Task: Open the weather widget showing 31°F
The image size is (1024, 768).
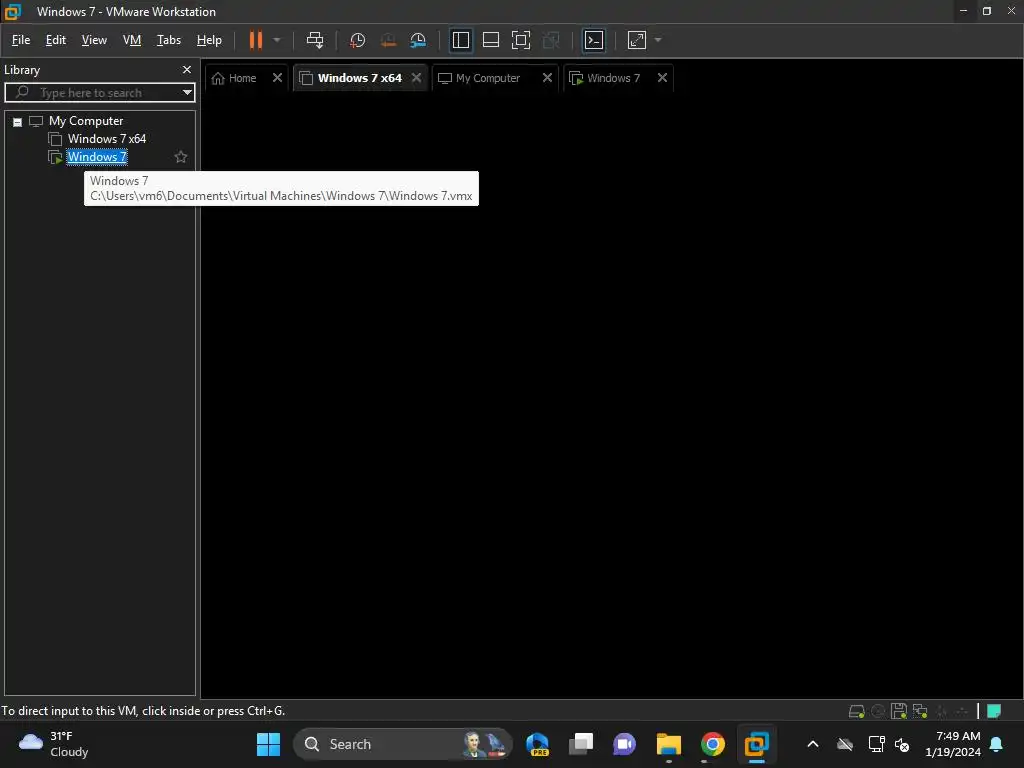Action: 54,744
